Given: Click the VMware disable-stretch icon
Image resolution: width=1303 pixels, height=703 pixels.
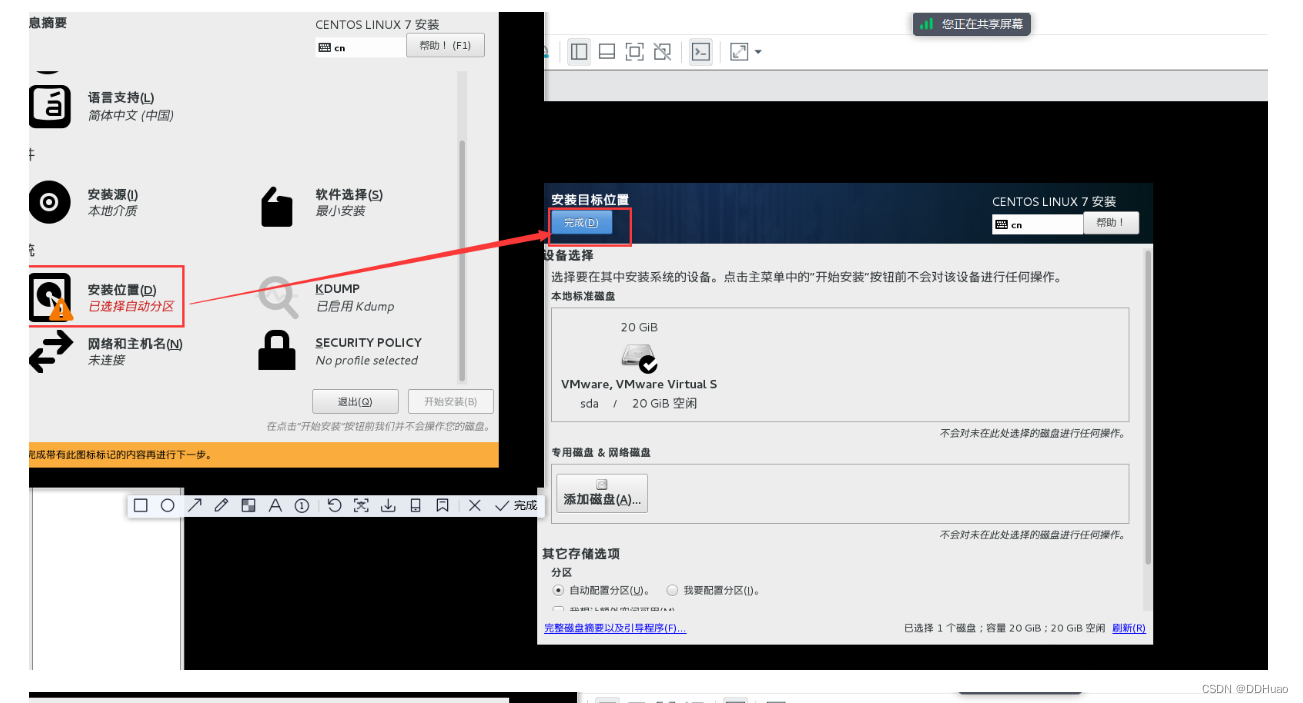Looking at the screenshot, I should pyautogui.click(x=661, y=52).
